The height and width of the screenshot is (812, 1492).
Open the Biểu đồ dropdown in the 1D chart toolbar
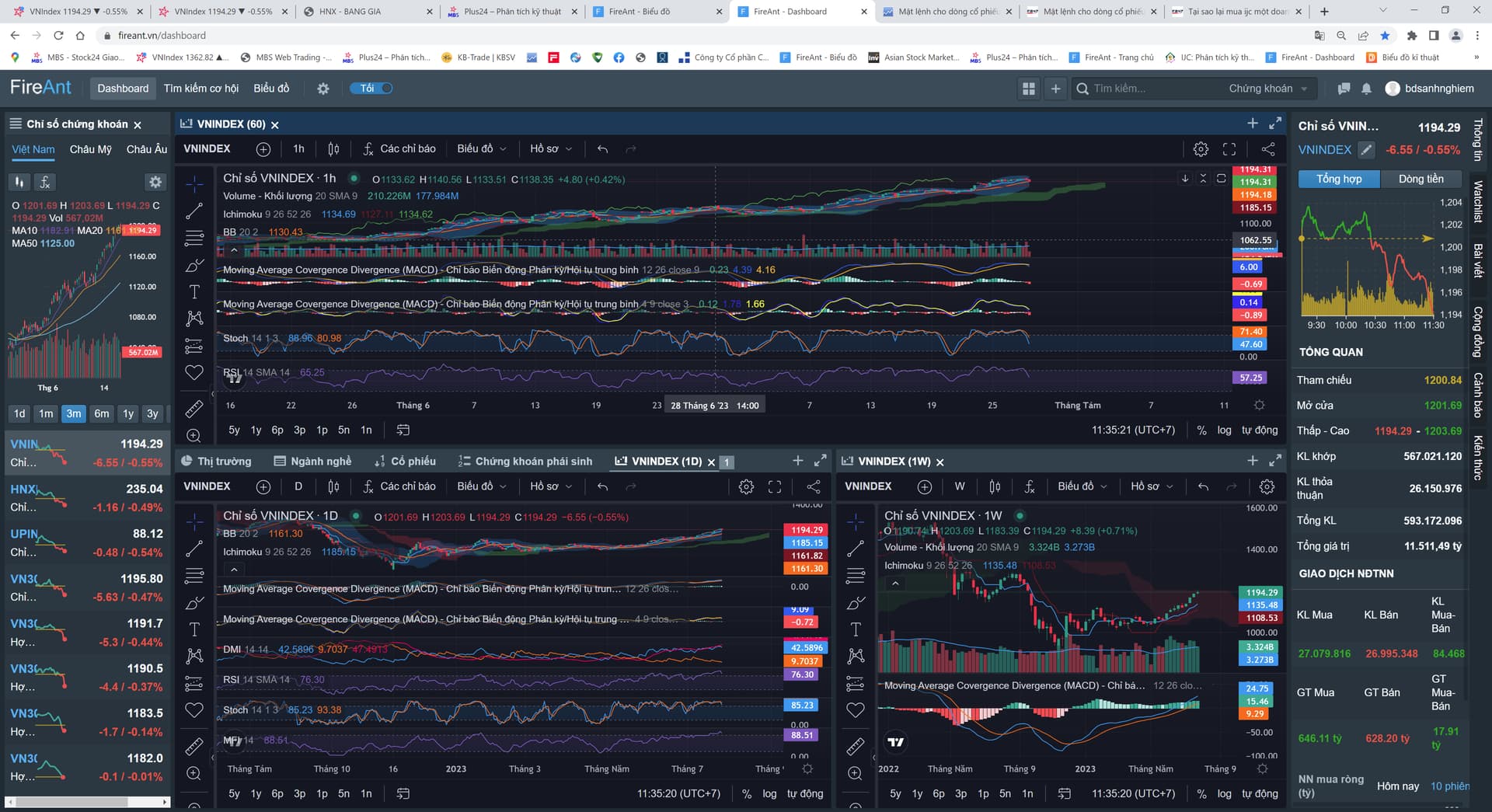[x=482, y=486]
